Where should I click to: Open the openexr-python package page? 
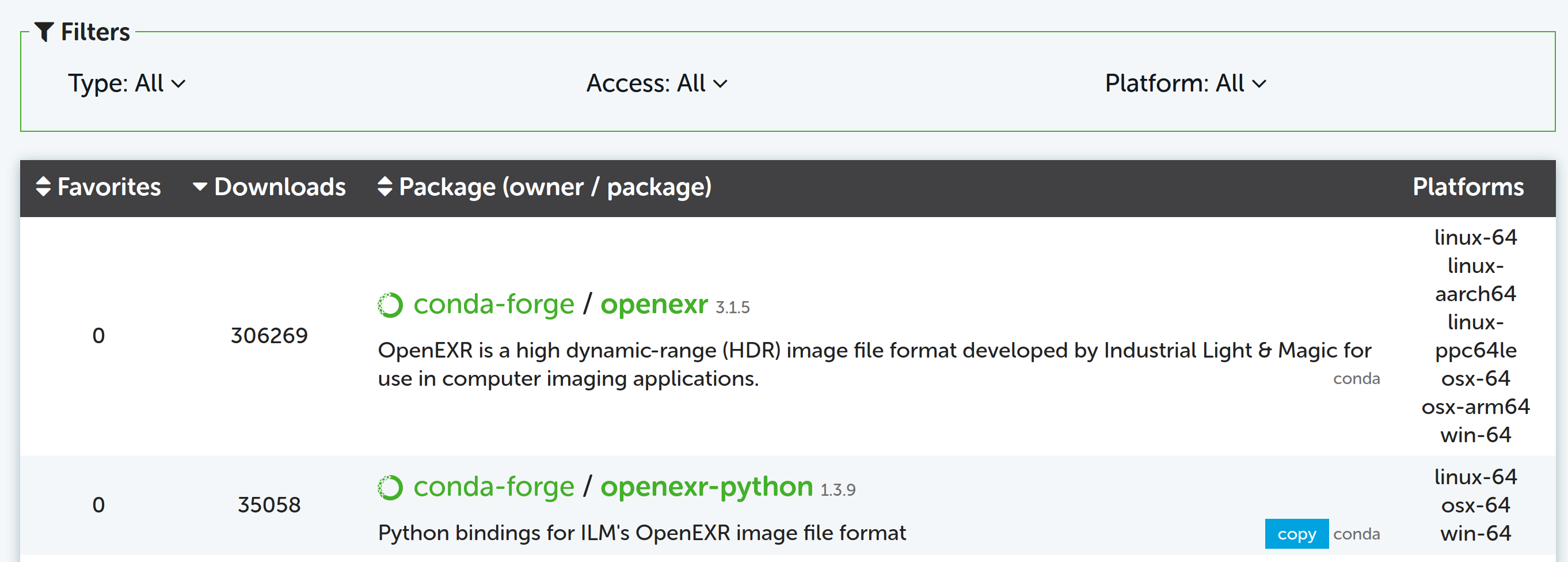tap(706, 486)
